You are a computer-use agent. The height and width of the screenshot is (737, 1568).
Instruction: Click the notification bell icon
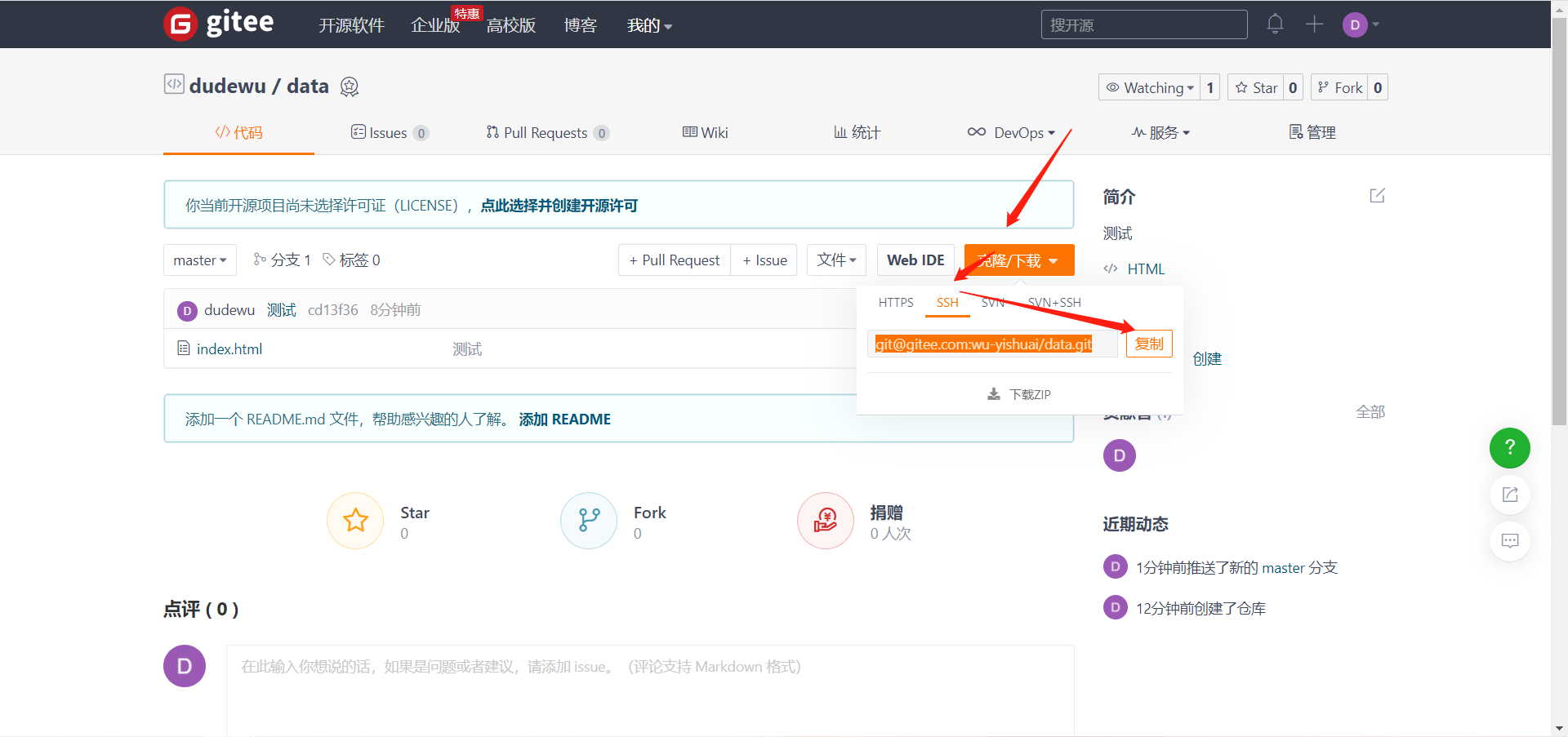click(x=1275, y=24)
